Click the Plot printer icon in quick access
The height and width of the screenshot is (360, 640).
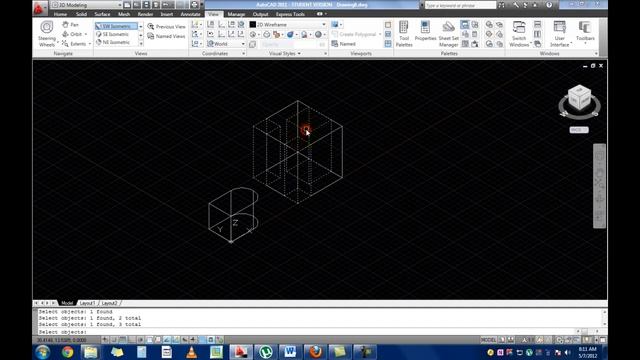(194, 5)
